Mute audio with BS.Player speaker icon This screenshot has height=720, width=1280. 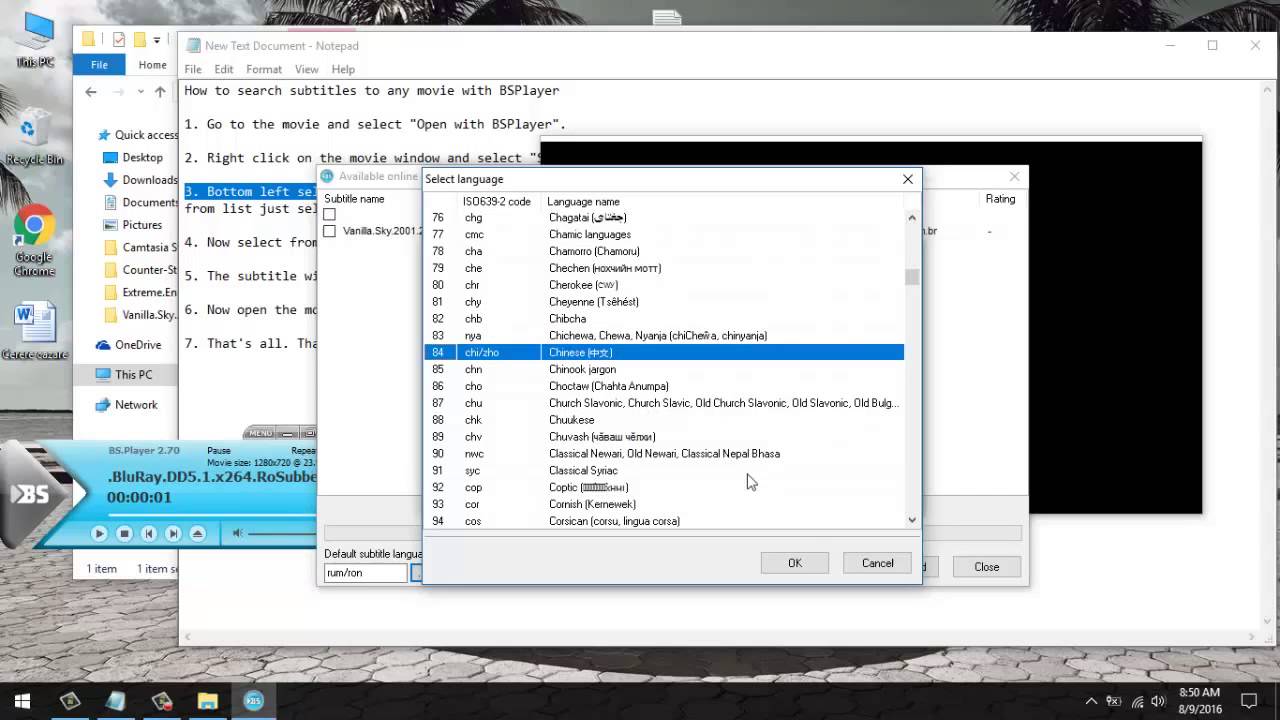point(237,533)
